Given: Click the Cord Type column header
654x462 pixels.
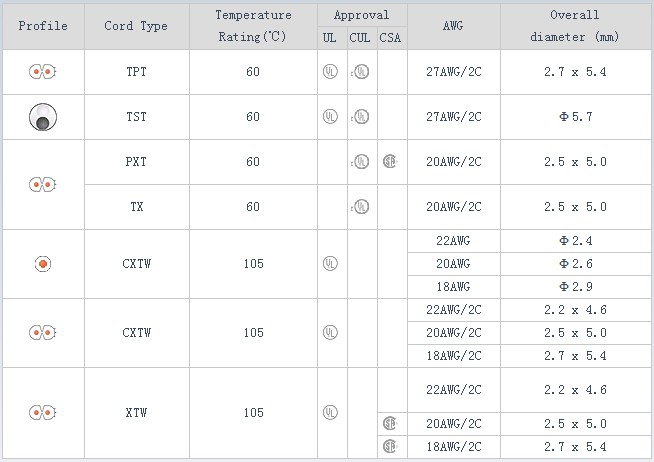Looking at the screenshot, I should (x=136, y=26).
